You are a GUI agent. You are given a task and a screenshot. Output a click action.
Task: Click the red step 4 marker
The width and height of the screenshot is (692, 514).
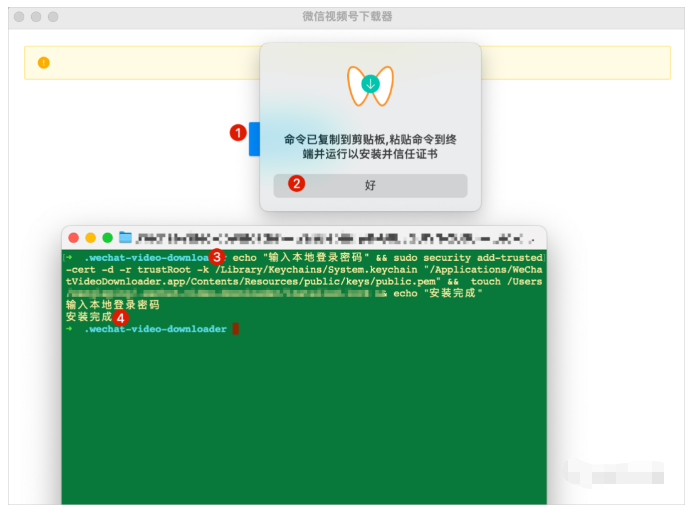point(120,317)
